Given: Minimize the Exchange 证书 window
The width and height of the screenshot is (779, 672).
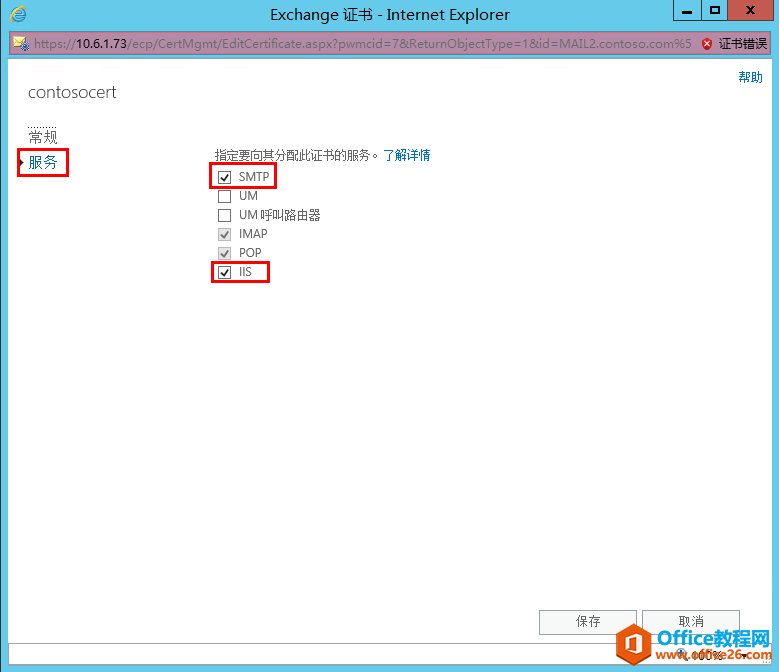Looking at the screenshot, I should tap(687, 10).
